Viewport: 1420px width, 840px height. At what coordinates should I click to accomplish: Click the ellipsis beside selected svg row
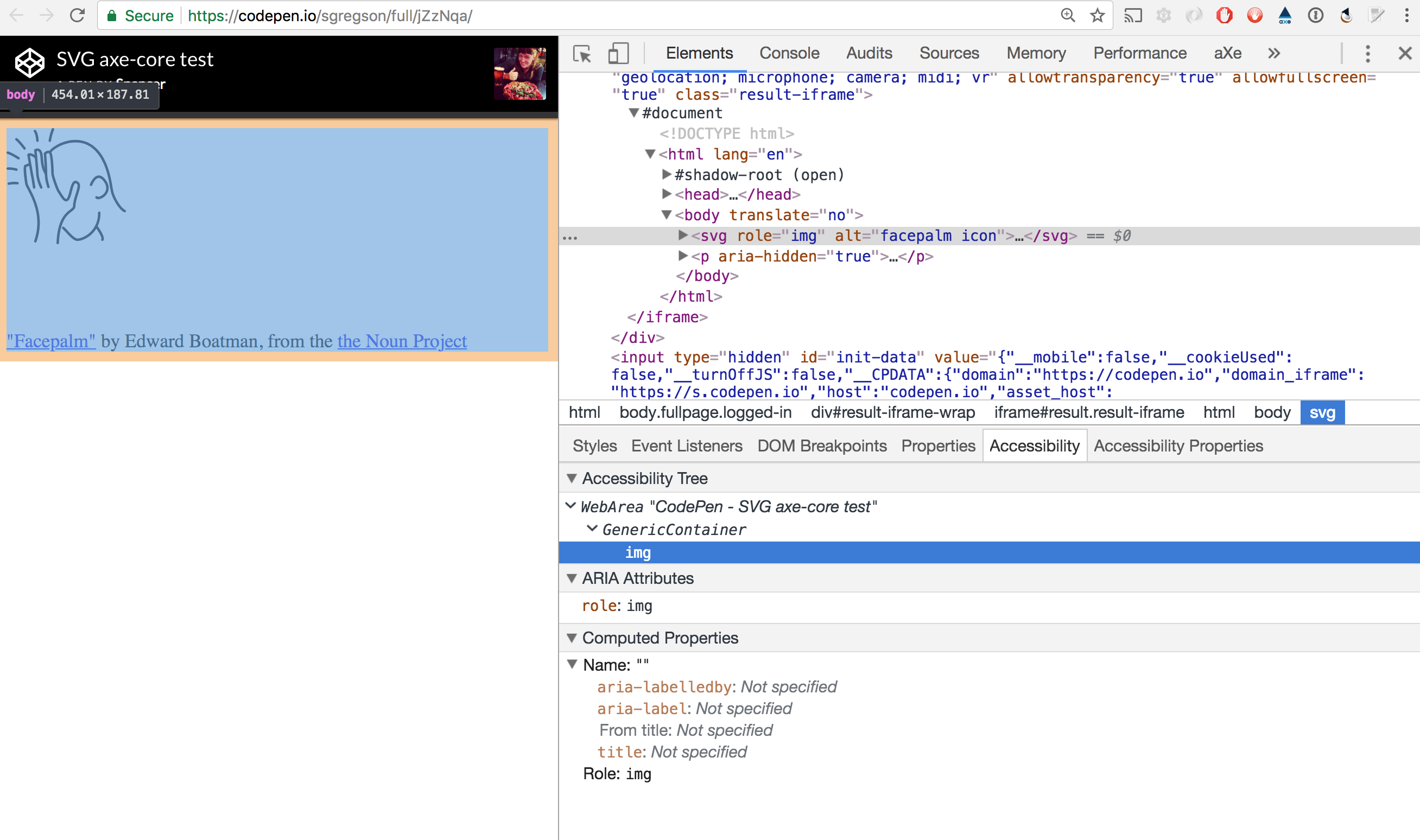(x=570, y=238)
